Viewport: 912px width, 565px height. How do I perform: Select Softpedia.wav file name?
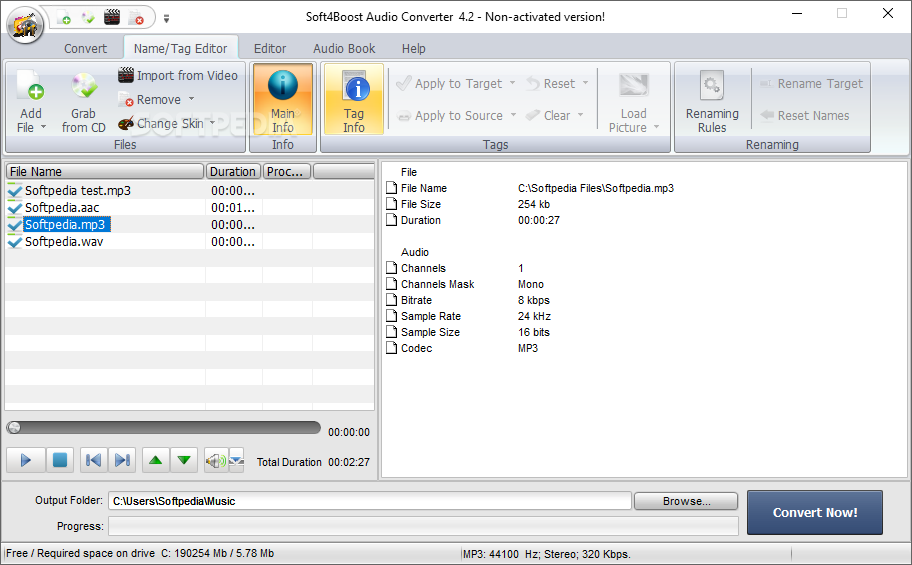pyautogui.click(x=64, y=241)
